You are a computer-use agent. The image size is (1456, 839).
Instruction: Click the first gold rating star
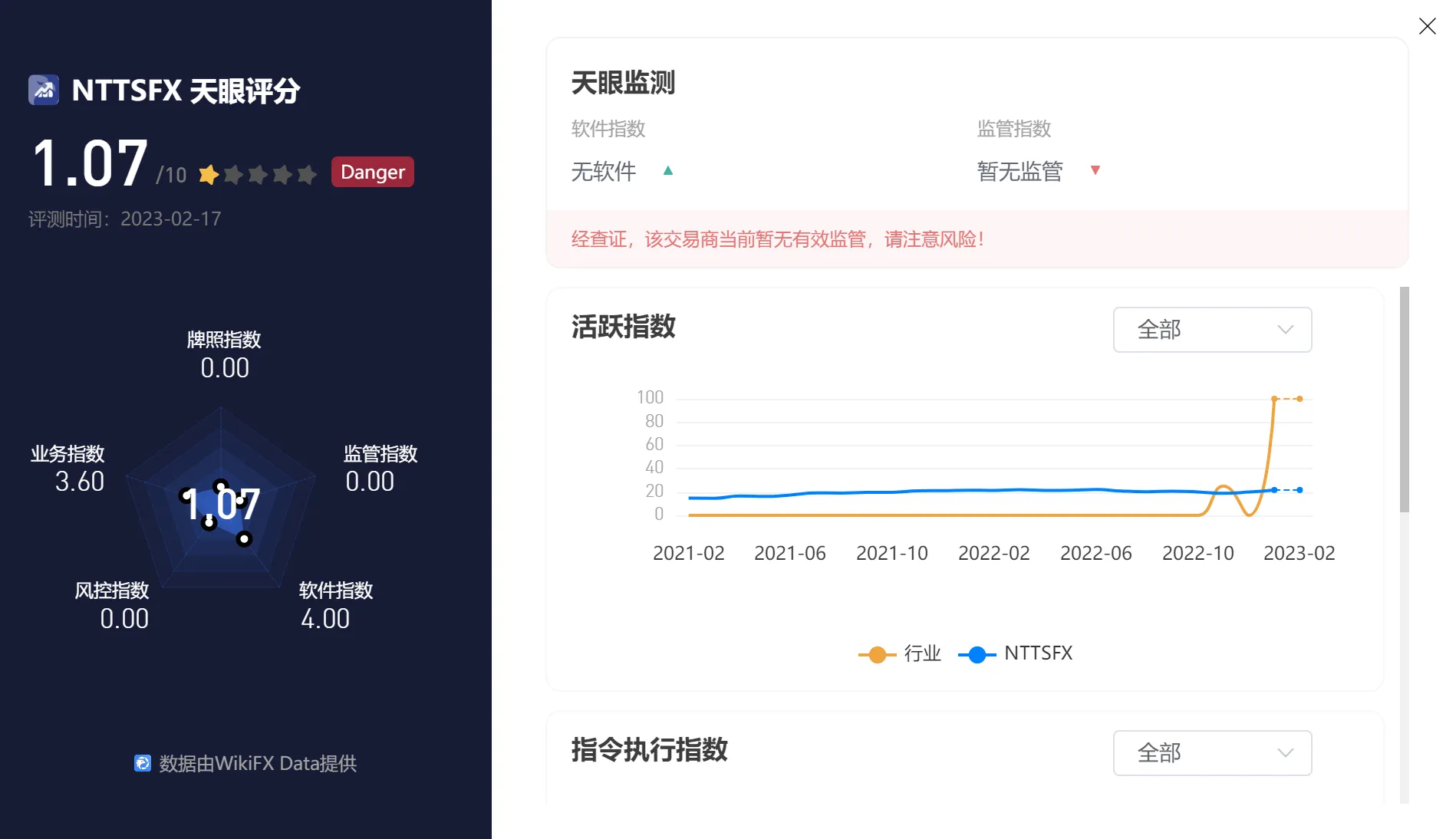coord(209,175)
